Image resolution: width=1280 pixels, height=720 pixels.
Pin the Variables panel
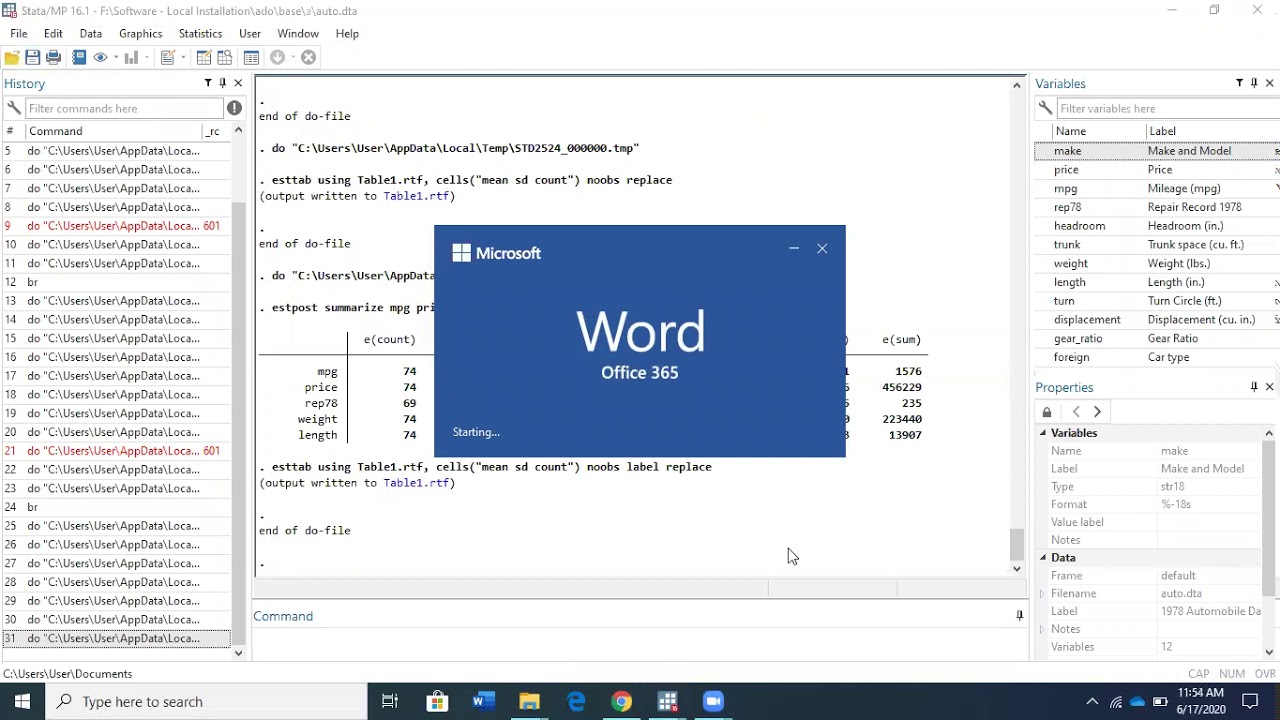[x=1254, y=83]
